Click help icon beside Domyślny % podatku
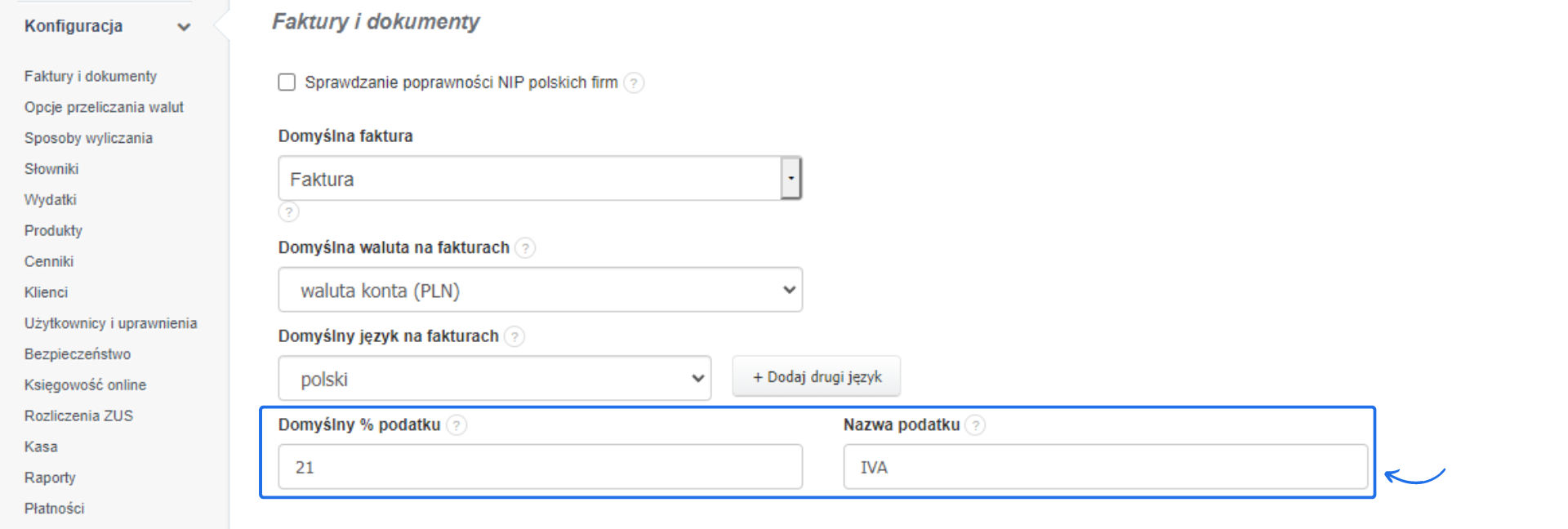The height and width of the screenshot is (529, 1568). pyautogui.click(x=457, y=425)
